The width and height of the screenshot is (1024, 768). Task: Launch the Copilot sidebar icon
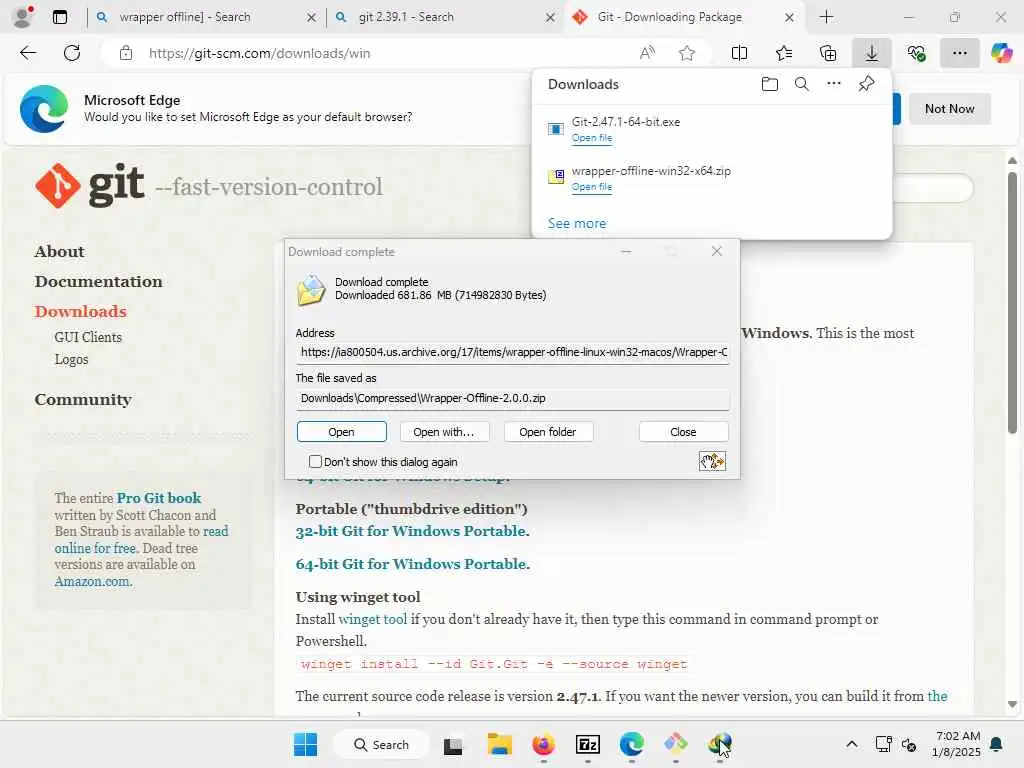[1001, 53]
